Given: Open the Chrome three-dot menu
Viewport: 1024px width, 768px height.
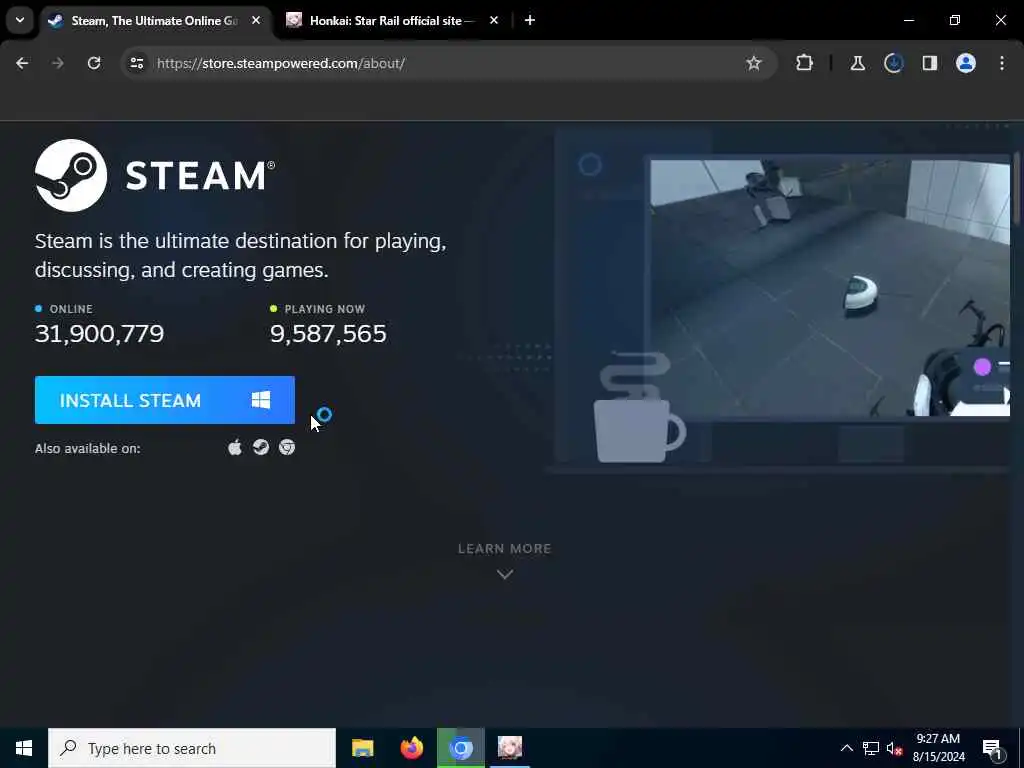Looking at the screenshot, I should (x=1002, y=63).
